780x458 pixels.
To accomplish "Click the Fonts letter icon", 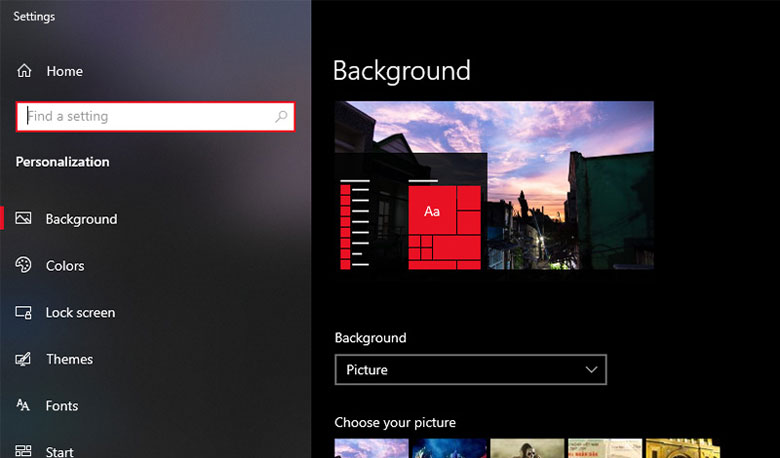I will tap(24, 405).
